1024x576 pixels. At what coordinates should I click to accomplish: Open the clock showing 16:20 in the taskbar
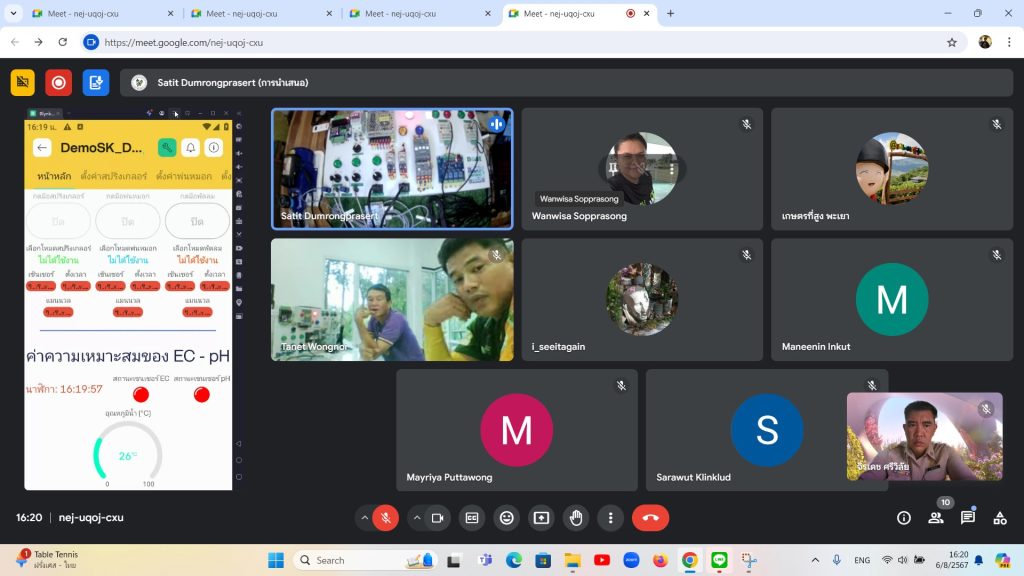tap(954, 560)
